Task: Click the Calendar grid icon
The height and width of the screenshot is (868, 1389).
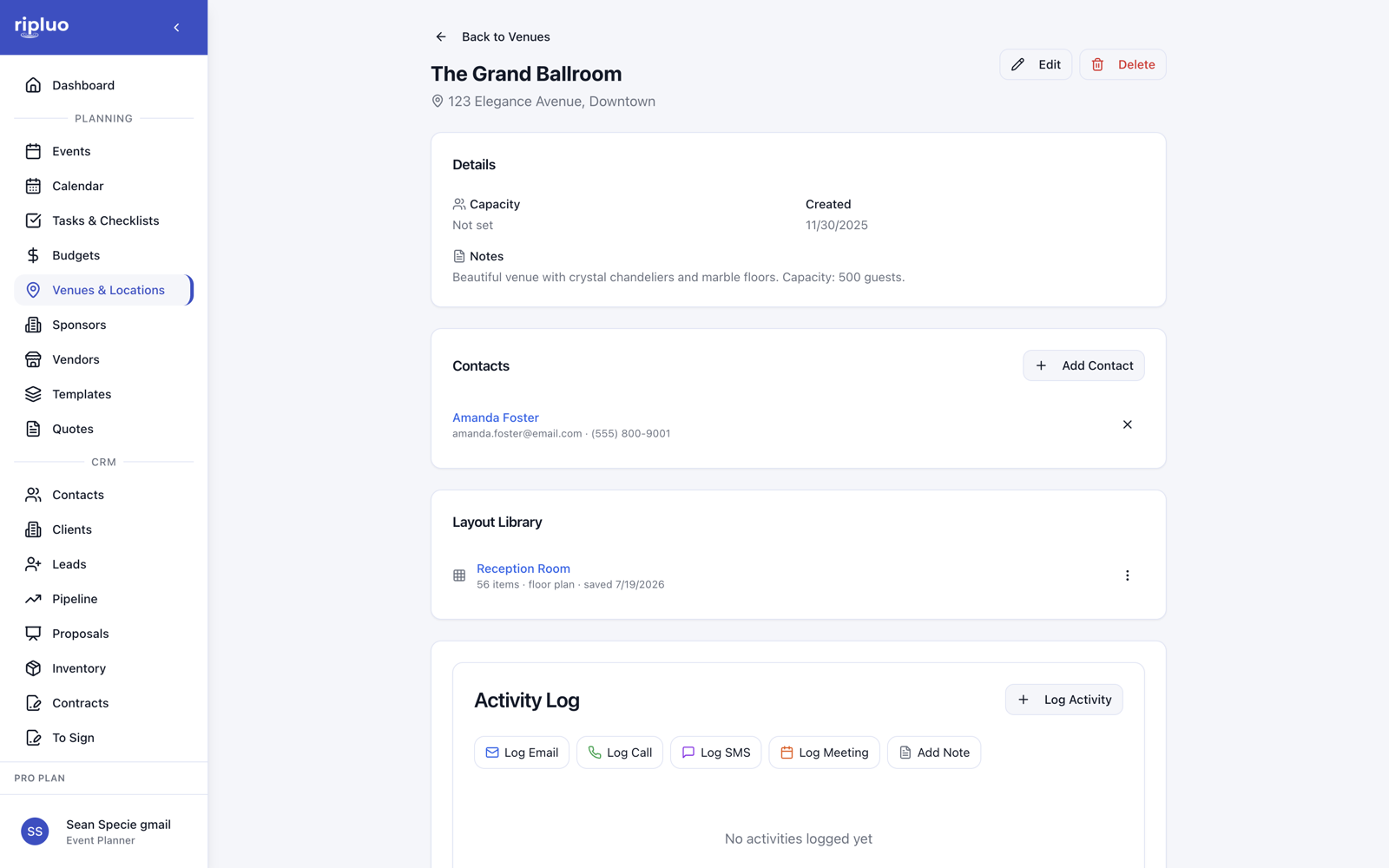Action: pos(33,186)
